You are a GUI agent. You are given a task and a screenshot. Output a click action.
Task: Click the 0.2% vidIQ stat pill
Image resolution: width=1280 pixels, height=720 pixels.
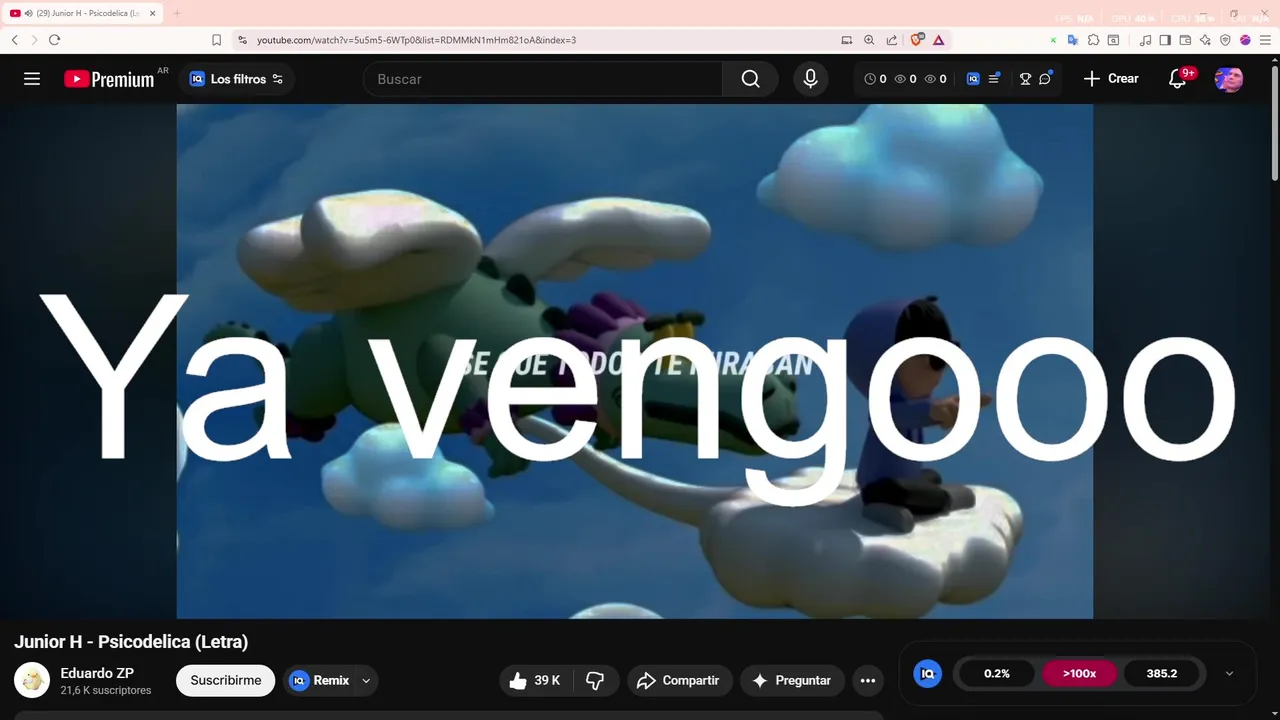[997, 673]
